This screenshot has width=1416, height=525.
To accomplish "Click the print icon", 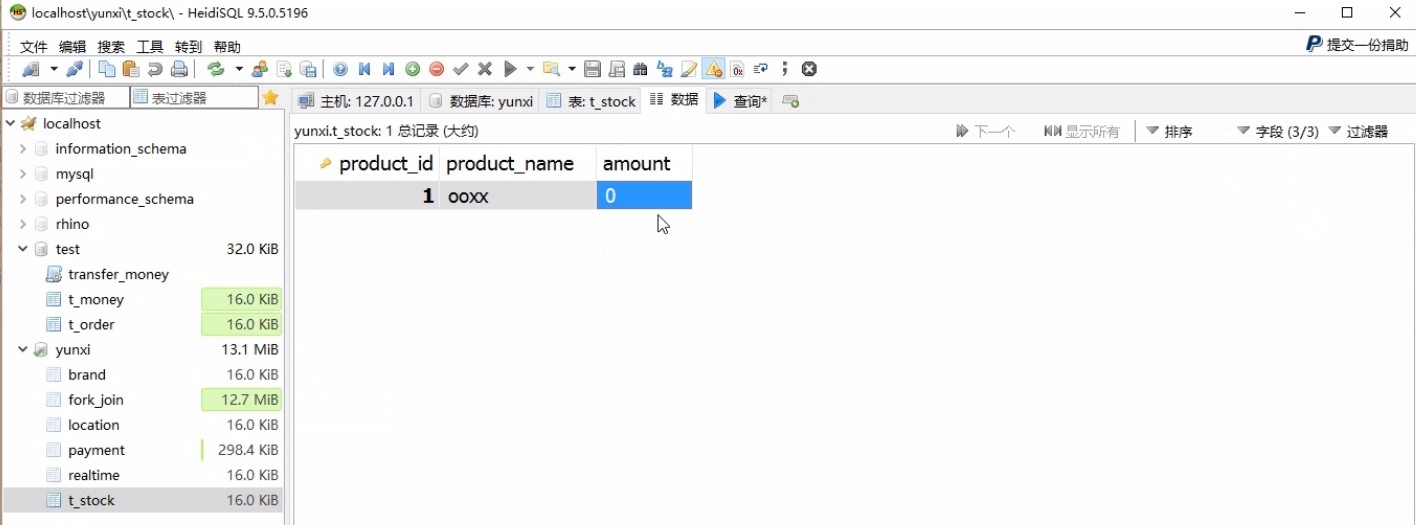I will pyautogui.click(x=179, y=69).
